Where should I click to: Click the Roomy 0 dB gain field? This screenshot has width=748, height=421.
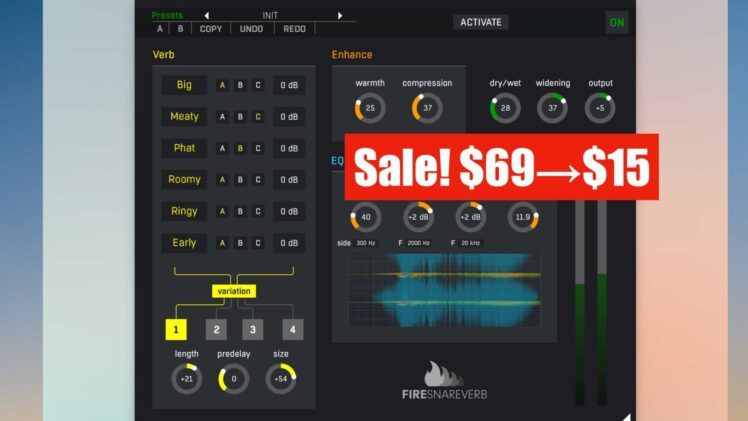(289, 180)
